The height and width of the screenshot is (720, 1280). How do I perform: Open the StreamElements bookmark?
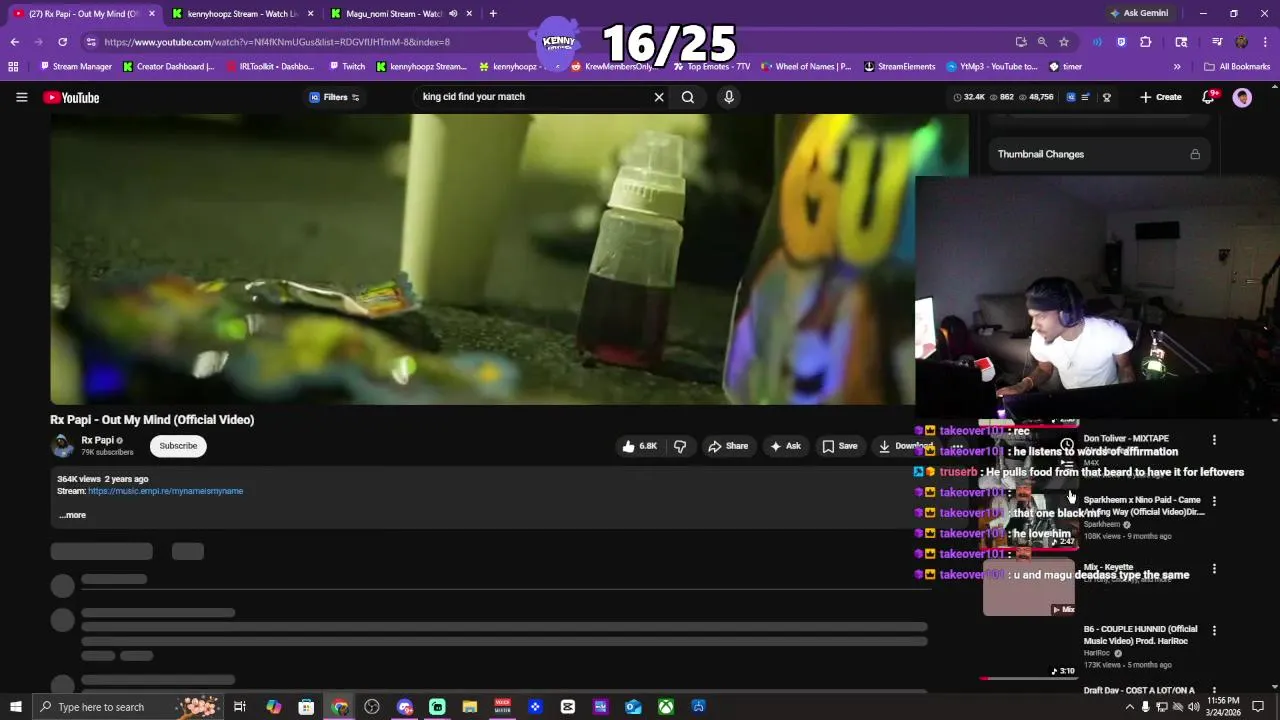[x=899, y=67]
